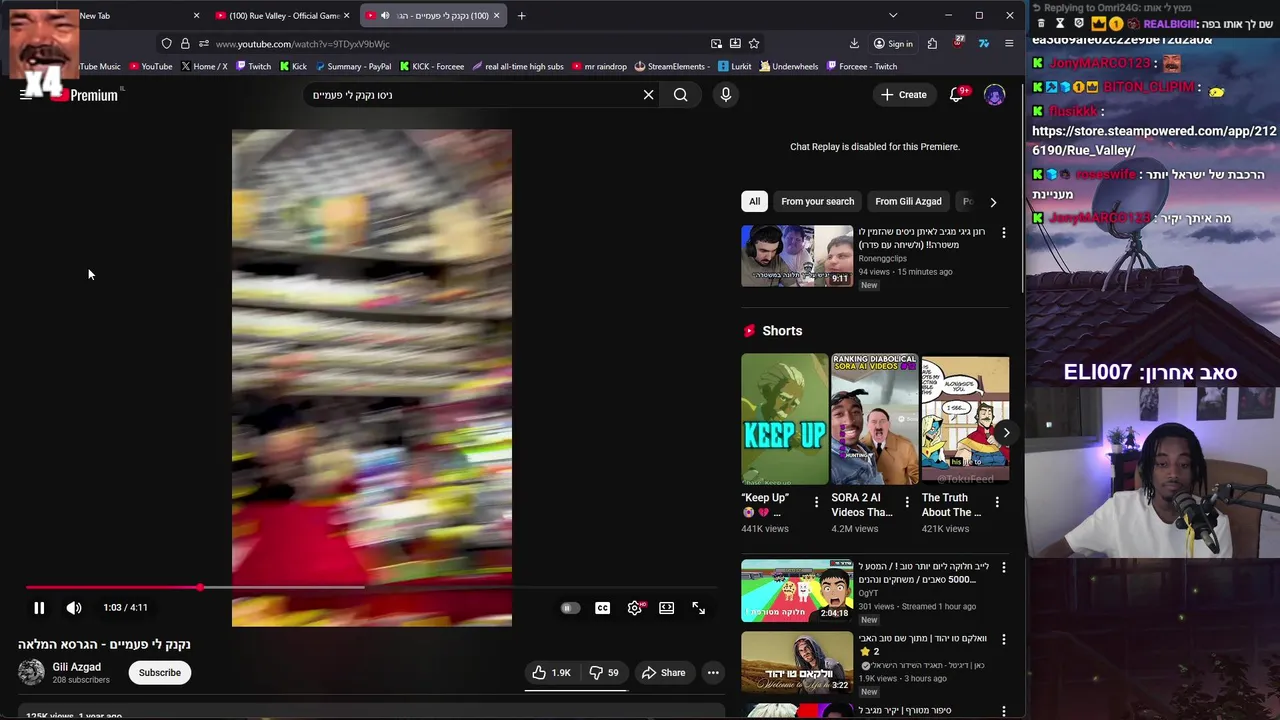1280x720 pixels.
Task: Open a new browser tab
Action: (x=521, y=15)
